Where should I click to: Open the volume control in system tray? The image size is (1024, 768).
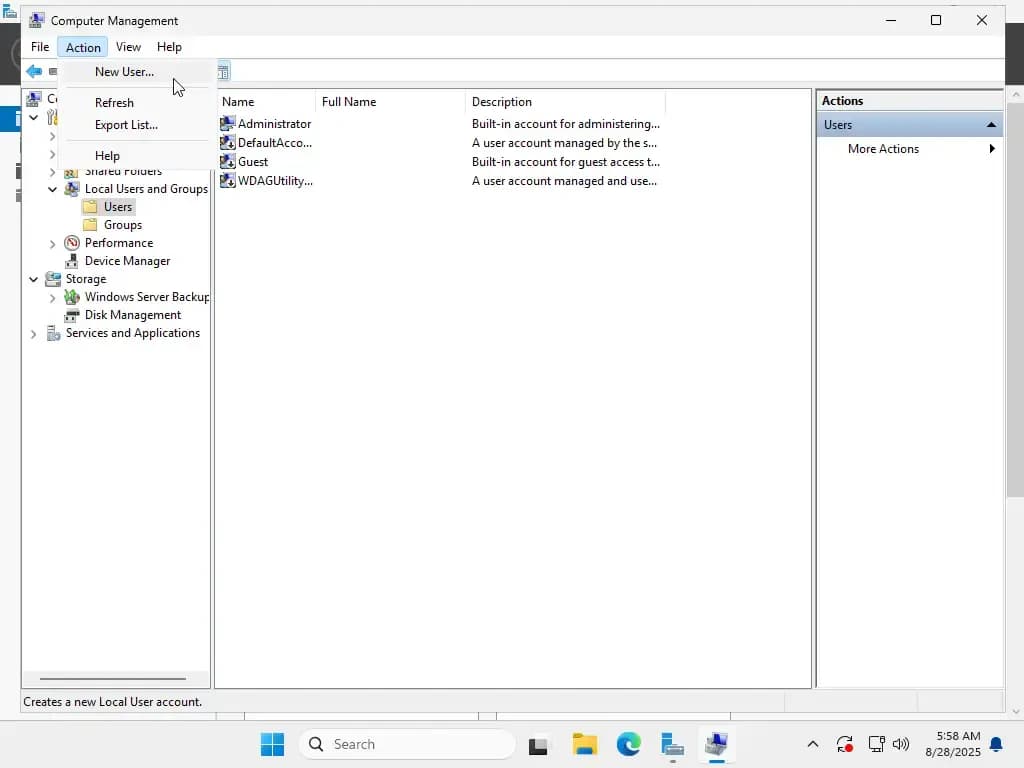tap(901, 744)
